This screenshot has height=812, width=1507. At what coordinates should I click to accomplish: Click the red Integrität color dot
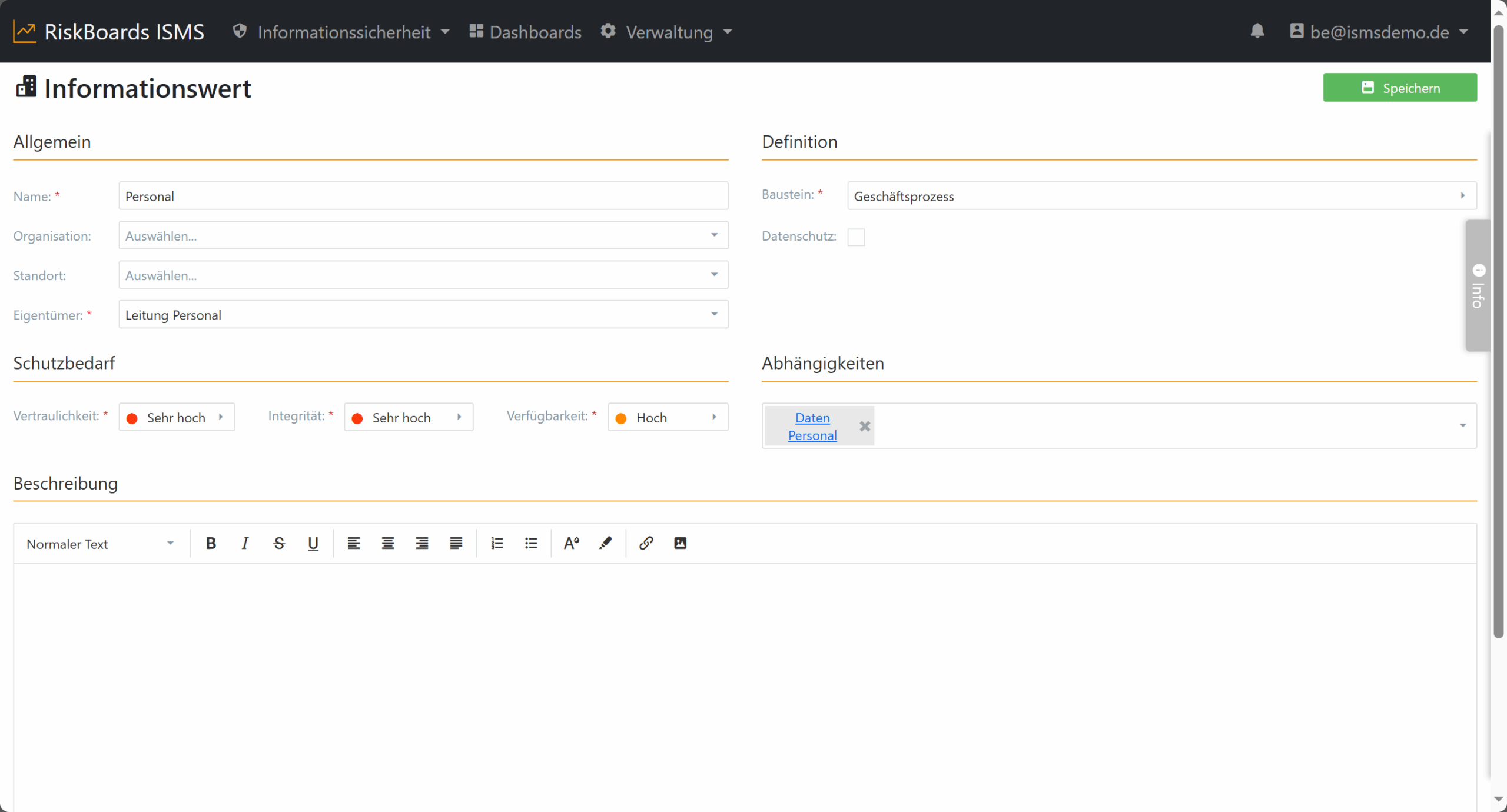click(x=357, y=418)
